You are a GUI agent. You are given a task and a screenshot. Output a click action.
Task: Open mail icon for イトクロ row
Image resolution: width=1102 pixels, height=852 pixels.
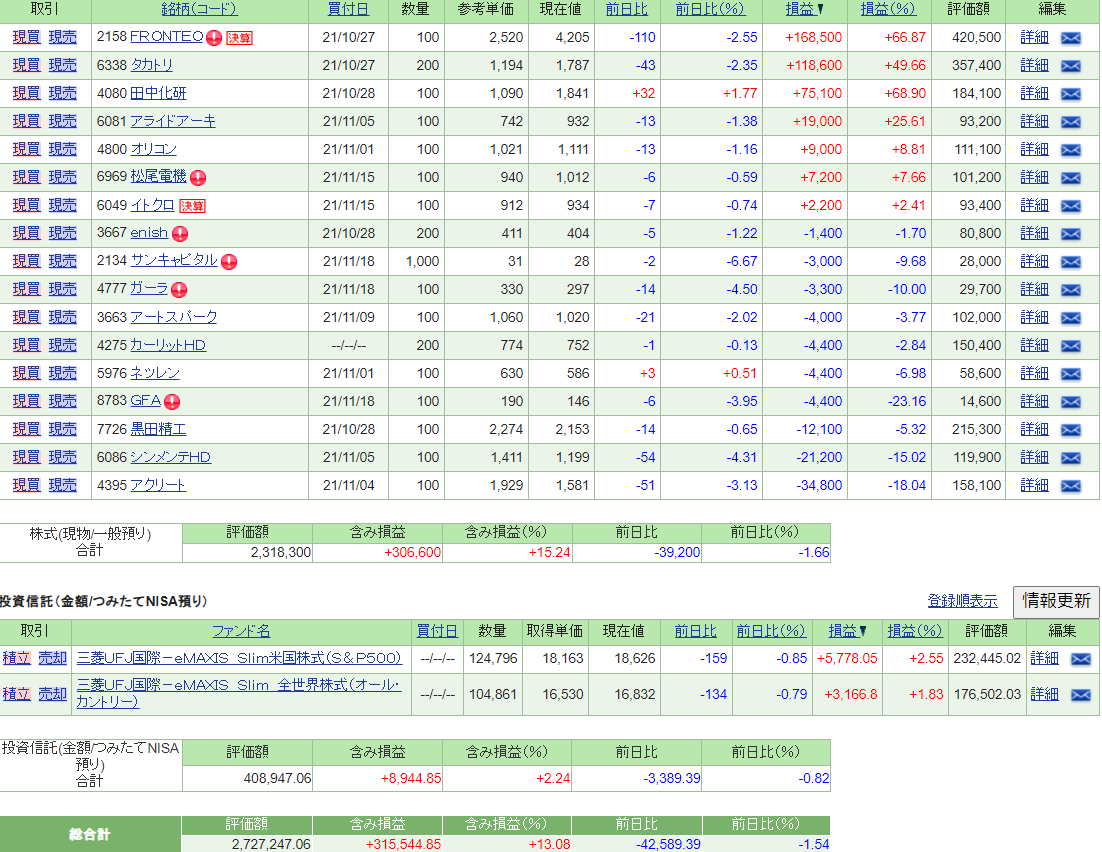[1070, 206]
